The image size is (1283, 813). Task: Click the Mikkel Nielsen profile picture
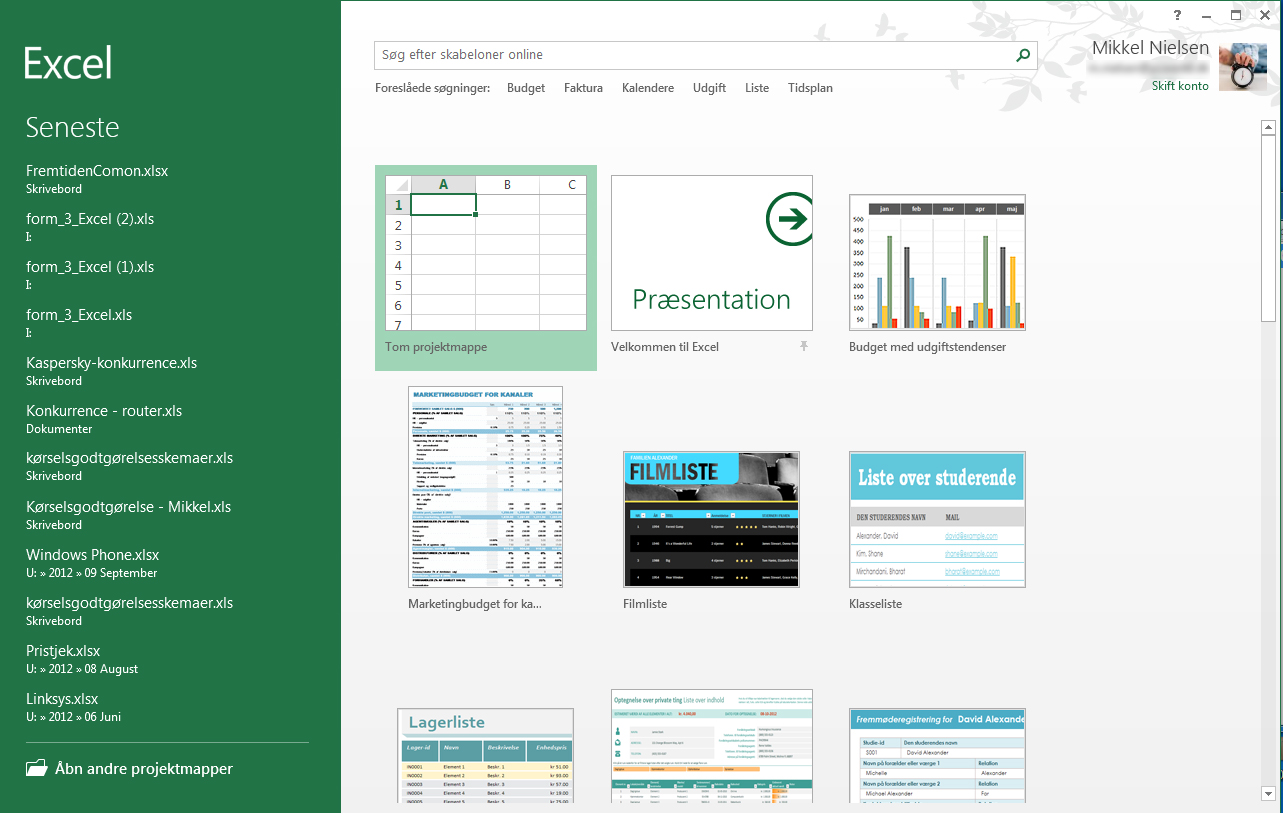pos(1243,67)
